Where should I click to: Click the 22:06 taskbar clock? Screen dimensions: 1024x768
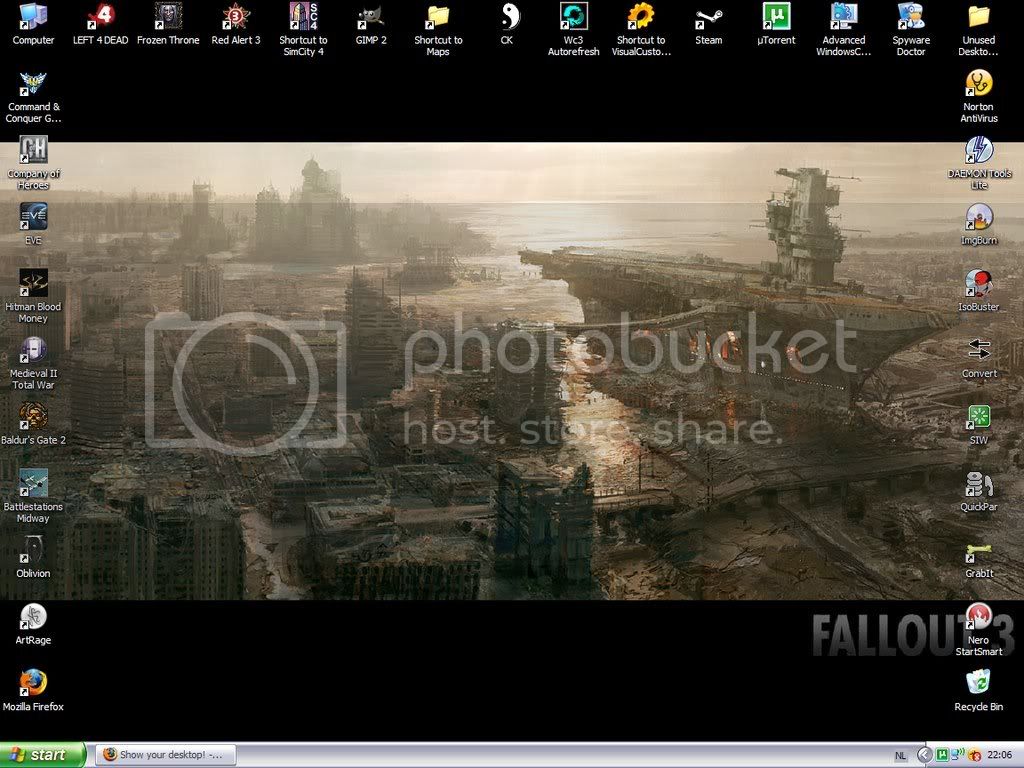pyautogui.click(x=1000, y=756)
